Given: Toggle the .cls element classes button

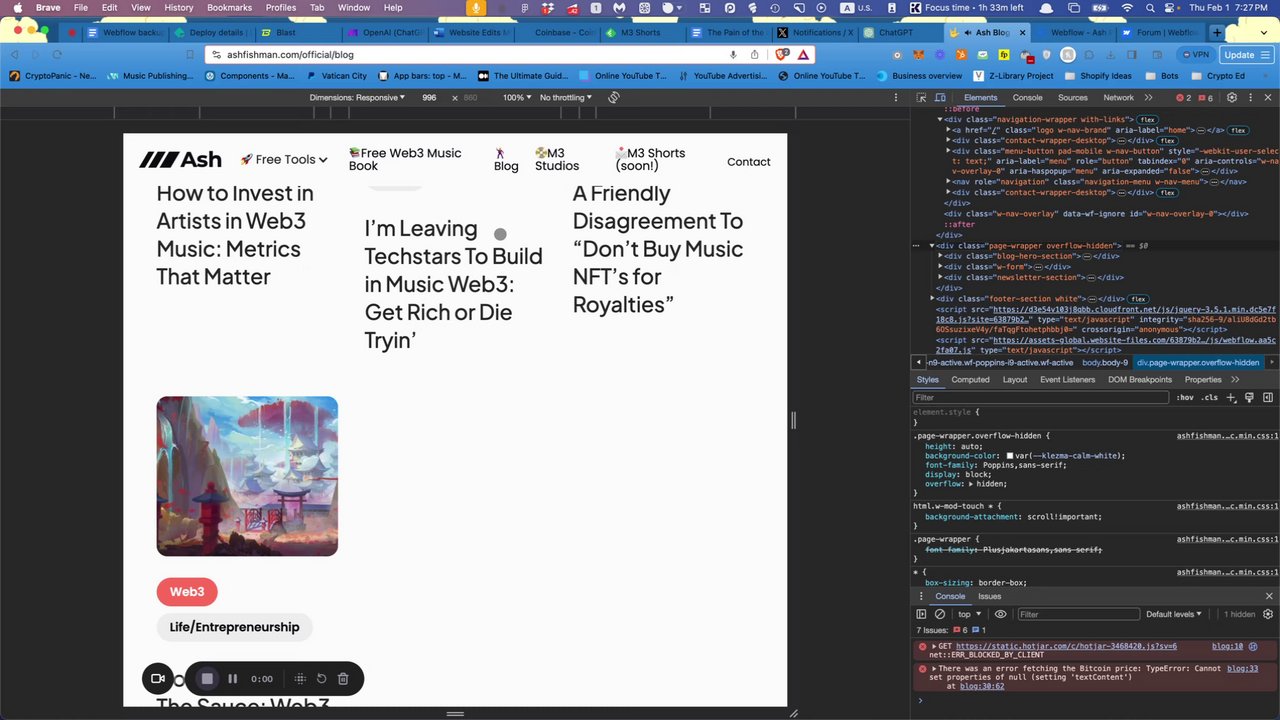Looking at the screenshot, I should click(x=1210, y=397).
